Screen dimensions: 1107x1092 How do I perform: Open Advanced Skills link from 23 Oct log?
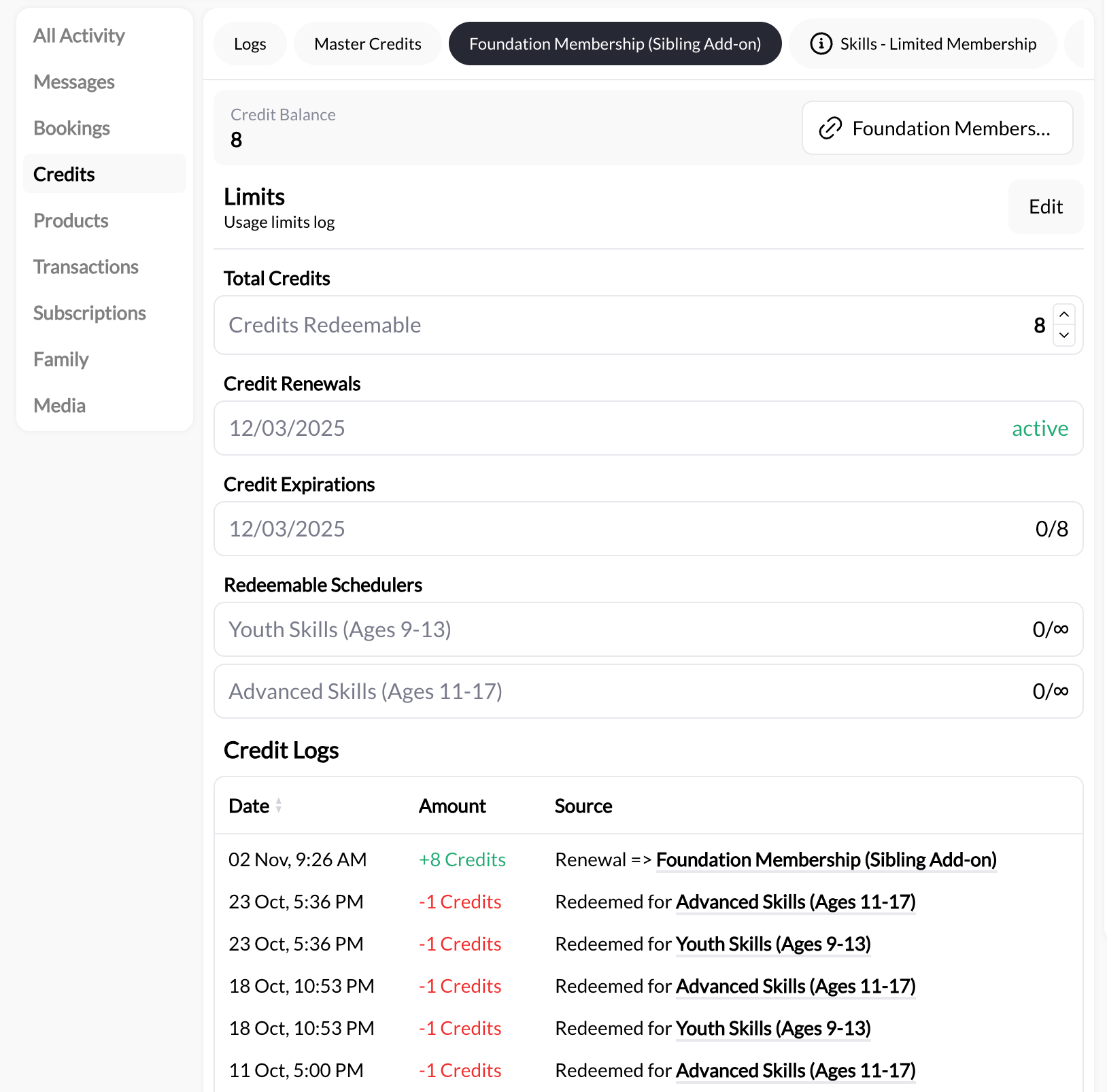[796, 902]
